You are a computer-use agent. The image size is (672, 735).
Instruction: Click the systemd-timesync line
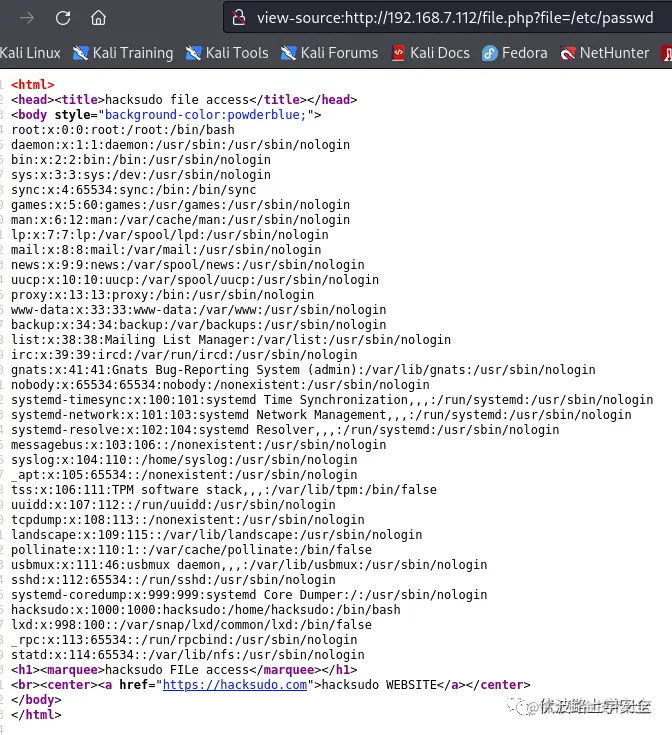pyautogui.click(x=332, y=400)
